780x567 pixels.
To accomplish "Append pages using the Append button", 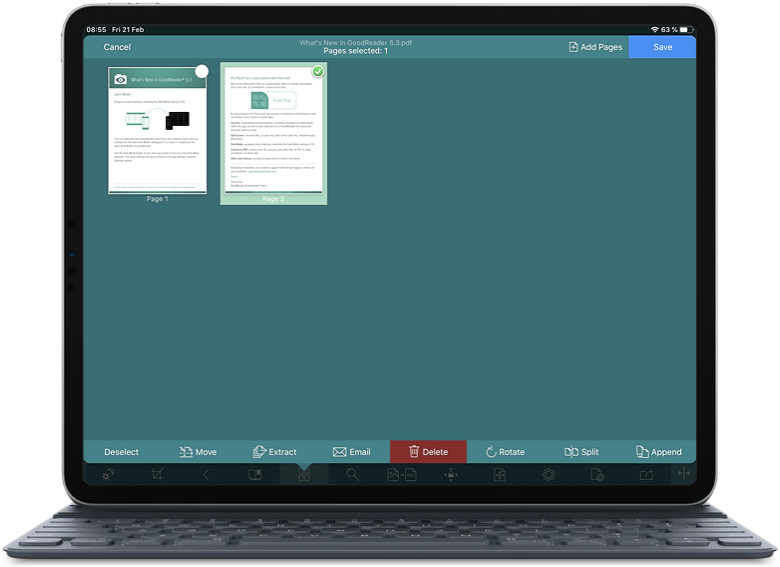I will 658,452.
